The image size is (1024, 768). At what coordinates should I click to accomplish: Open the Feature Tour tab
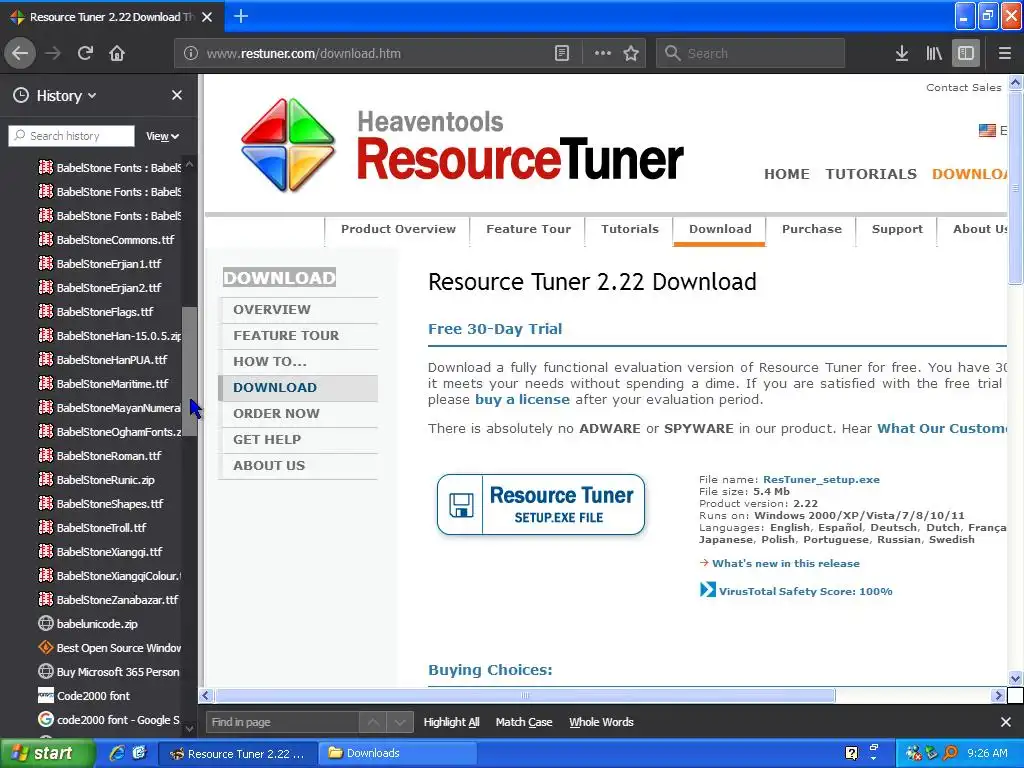point(528,229)
